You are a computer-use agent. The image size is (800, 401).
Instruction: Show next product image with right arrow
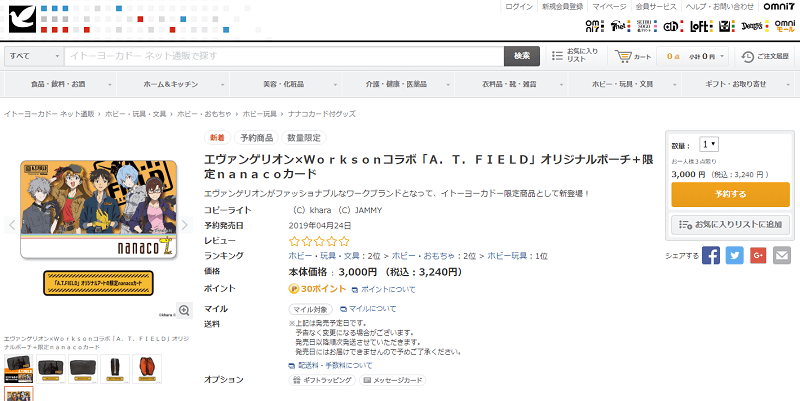click(x=185, y=224)
